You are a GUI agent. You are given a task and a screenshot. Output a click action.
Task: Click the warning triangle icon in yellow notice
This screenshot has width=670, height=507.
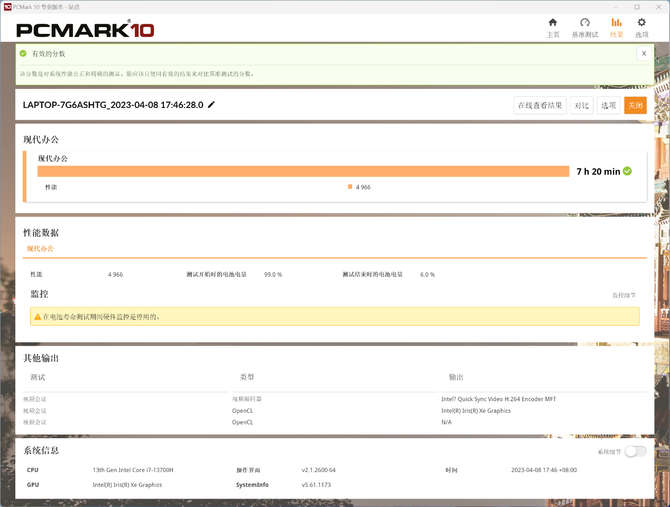click(38, 317)
